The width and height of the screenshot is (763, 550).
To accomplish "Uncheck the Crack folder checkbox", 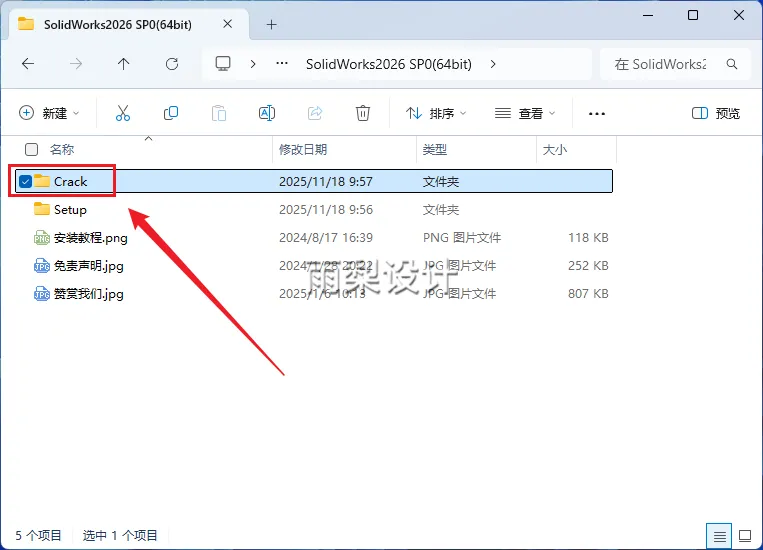I will 25,182.
